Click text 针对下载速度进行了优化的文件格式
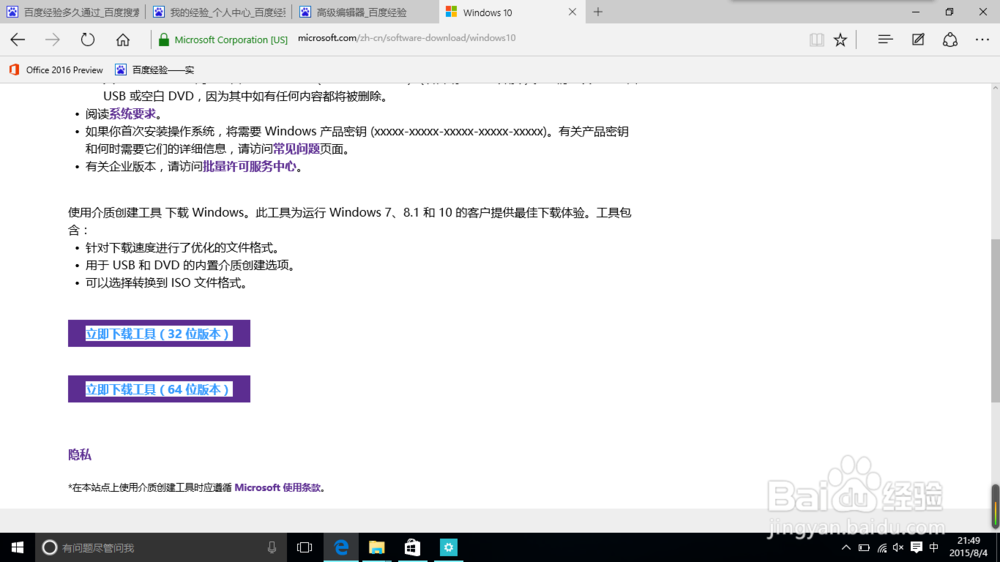This screenshot has width=1000, height=562. [182, 248]
